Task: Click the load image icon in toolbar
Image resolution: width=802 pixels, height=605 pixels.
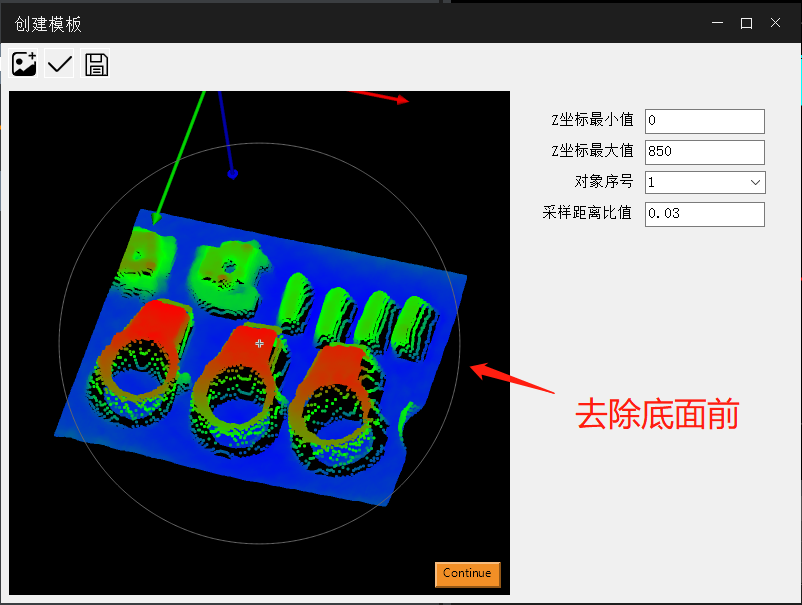Action: 24,64
